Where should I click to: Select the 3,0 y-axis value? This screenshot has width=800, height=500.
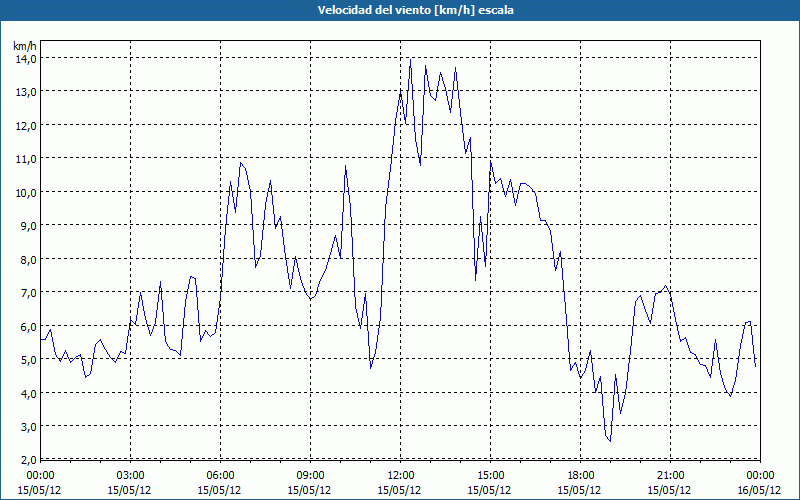coord(28,427)
